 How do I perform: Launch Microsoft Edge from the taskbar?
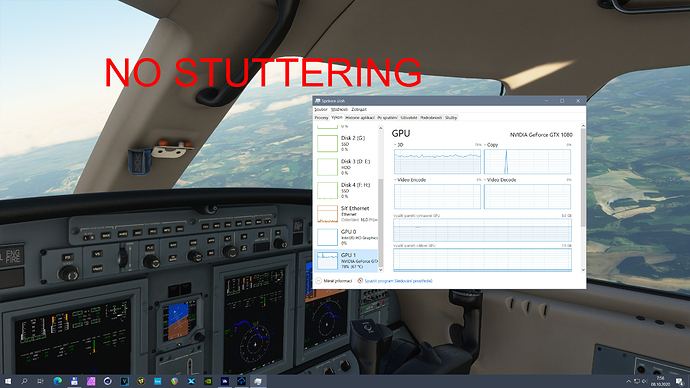click(x=58, y=381)
